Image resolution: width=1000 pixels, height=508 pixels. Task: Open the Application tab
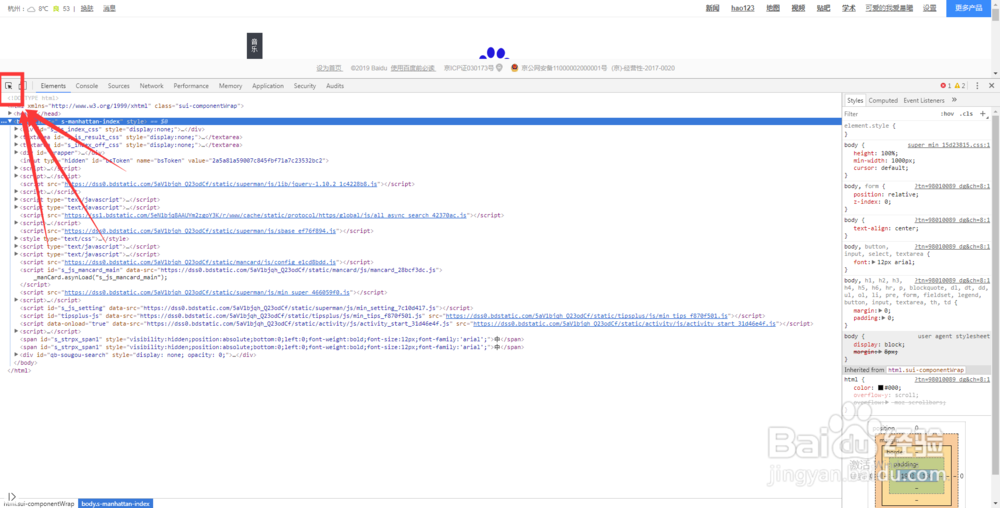(268, 85)
